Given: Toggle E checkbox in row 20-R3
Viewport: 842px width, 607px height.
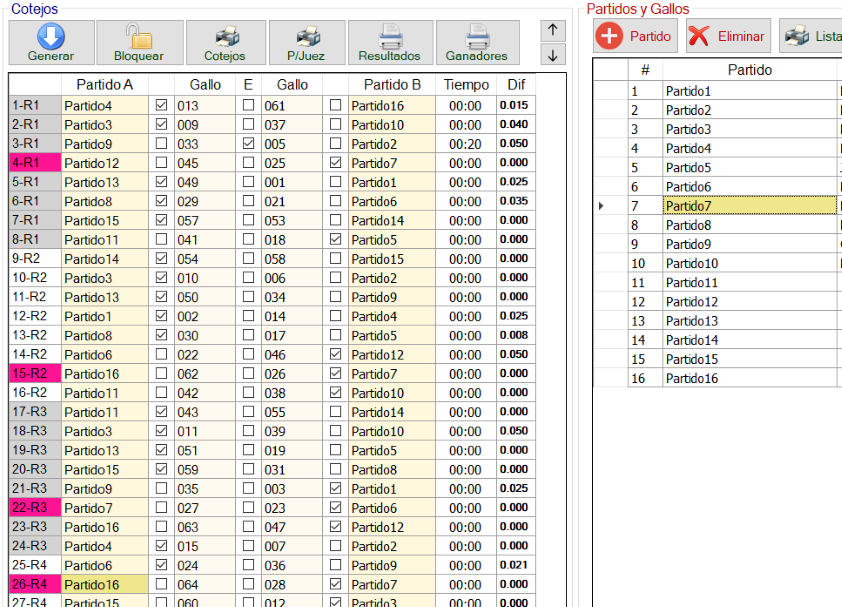Looking at the screenshot, I should tap(248, 469).
